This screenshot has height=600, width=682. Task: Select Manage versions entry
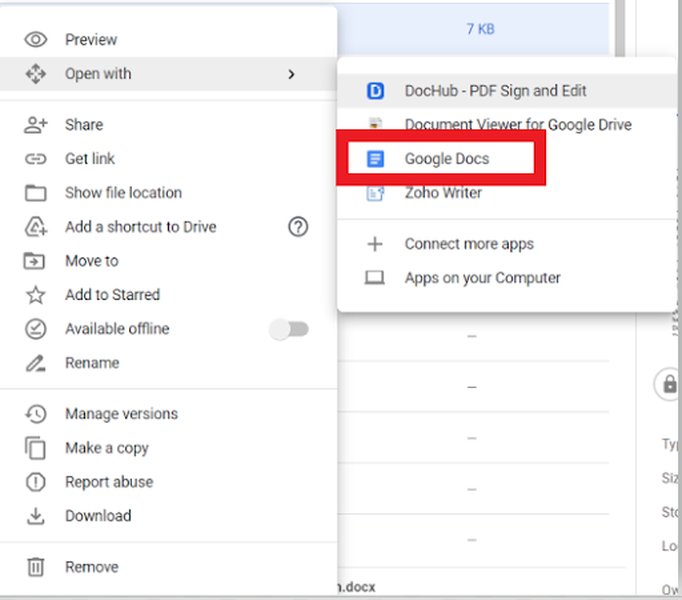point(168,414)
